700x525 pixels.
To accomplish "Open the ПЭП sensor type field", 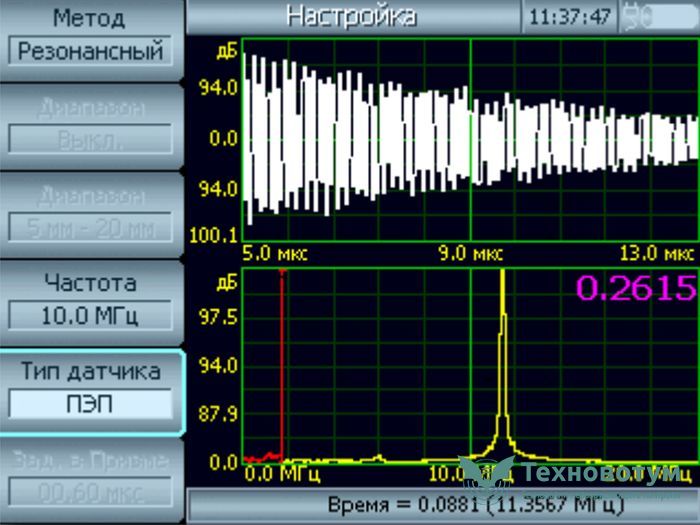I will tap(90, 404).
